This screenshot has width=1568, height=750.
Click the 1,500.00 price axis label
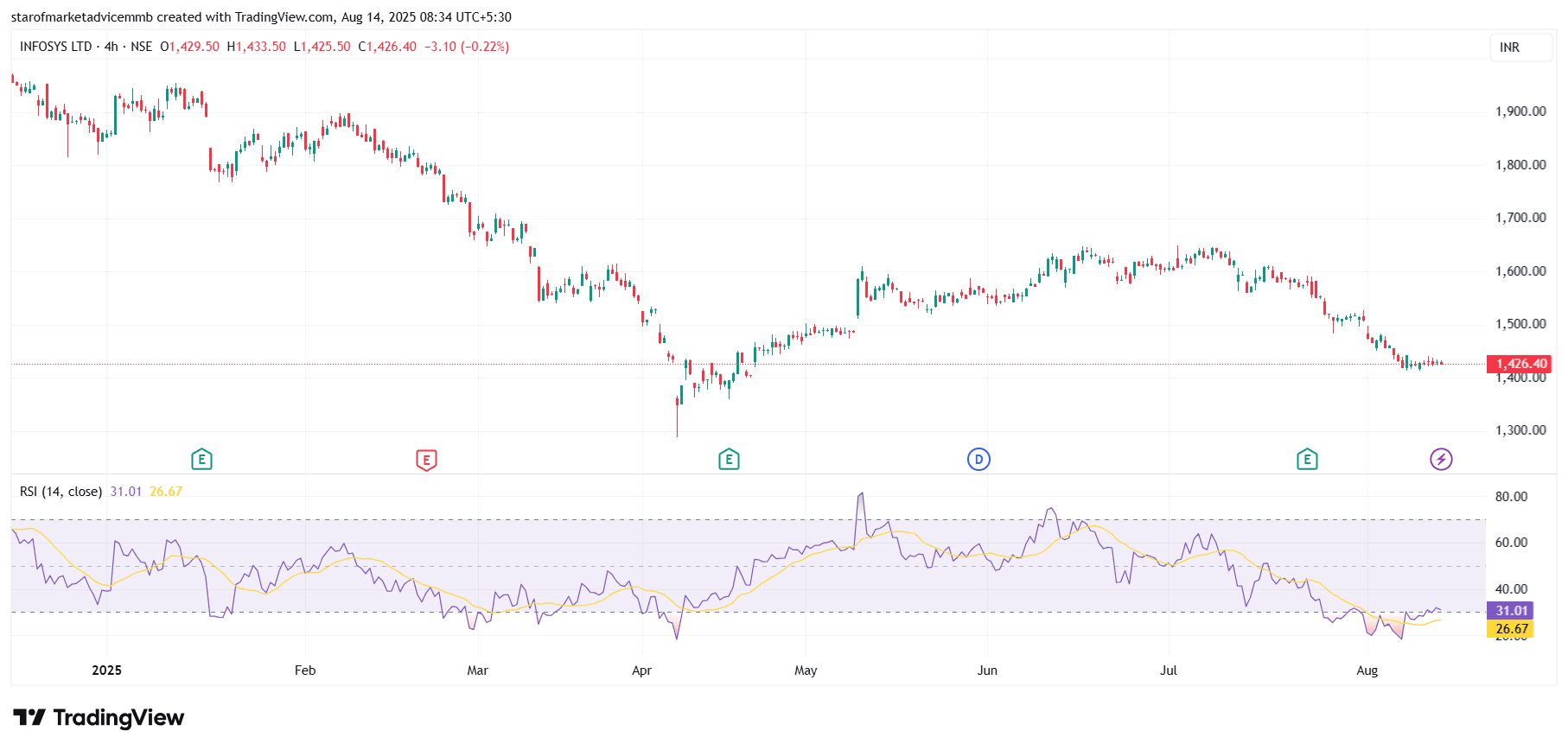pos(1520,324)
